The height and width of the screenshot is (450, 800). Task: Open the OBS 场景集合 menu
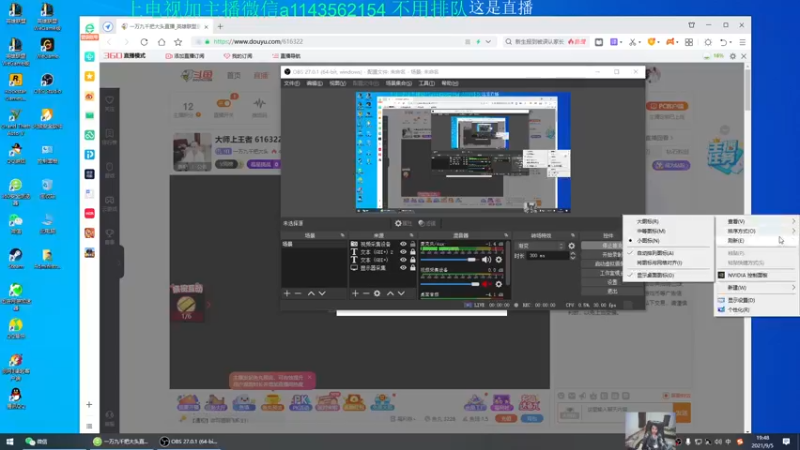pos(398,83)
